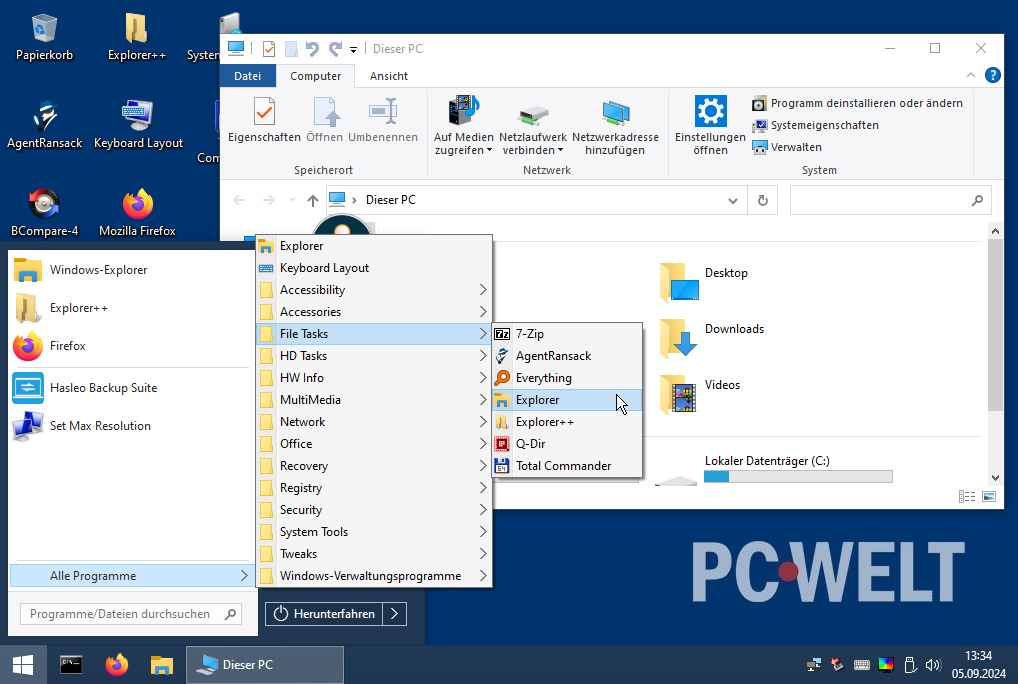Open Einstellungen via the gear icon
1018x684 pixels.
[710, 126]
